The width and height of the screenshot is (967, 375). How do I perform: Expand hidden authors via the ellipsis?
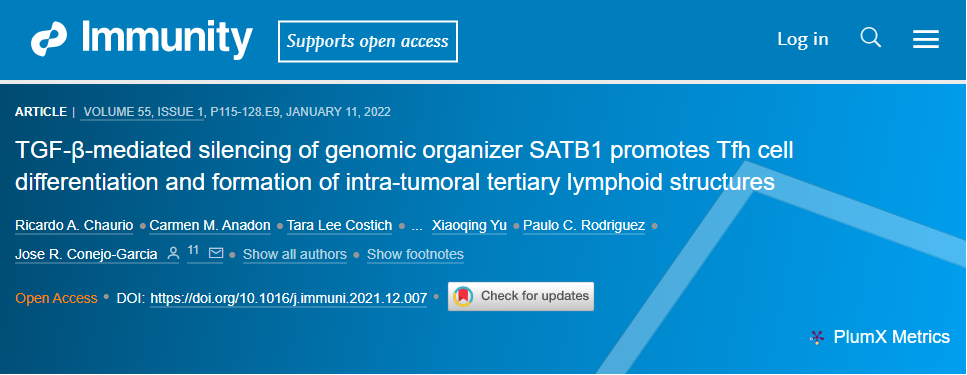coord(417,226)
